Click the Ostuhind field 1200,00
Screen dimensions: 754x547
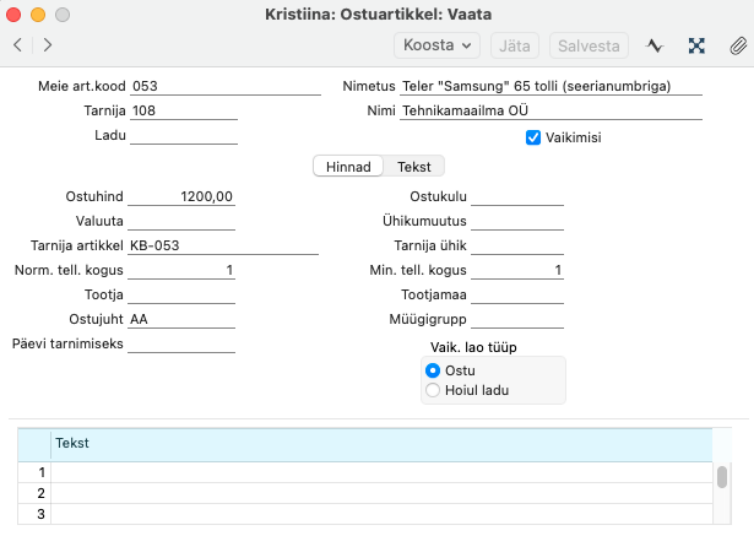(181, 197)
